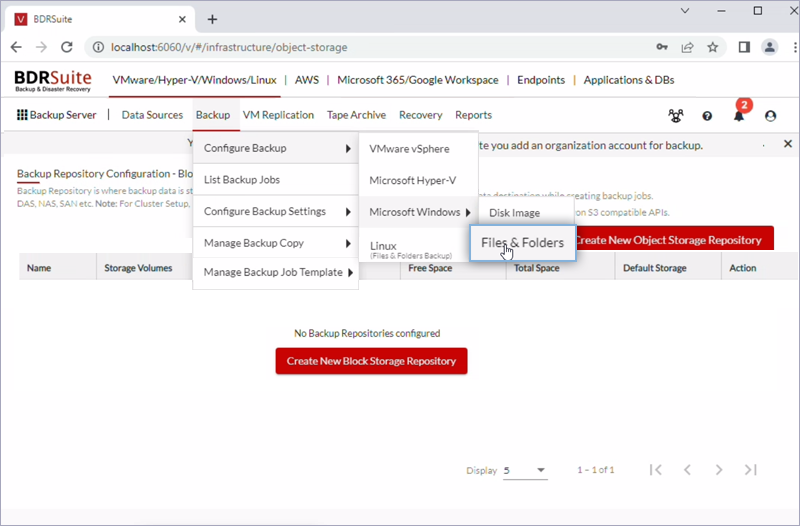Viewport: 800px width, 526px height.
Task: Click the share page icon
Action: (687, 47)
